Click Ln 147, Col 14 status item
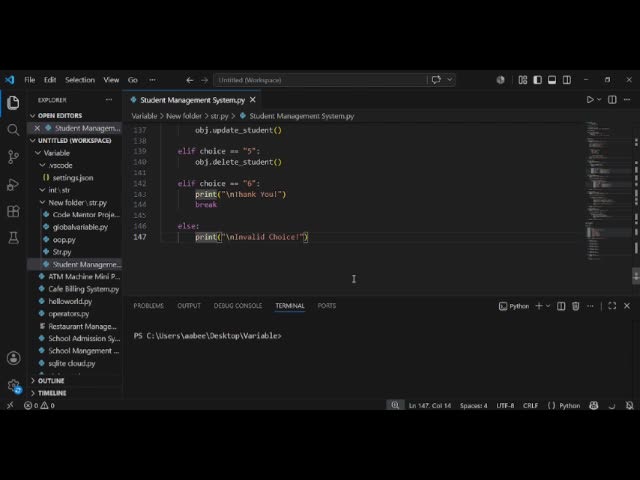640x480 pixels. [x=430, y=405]
